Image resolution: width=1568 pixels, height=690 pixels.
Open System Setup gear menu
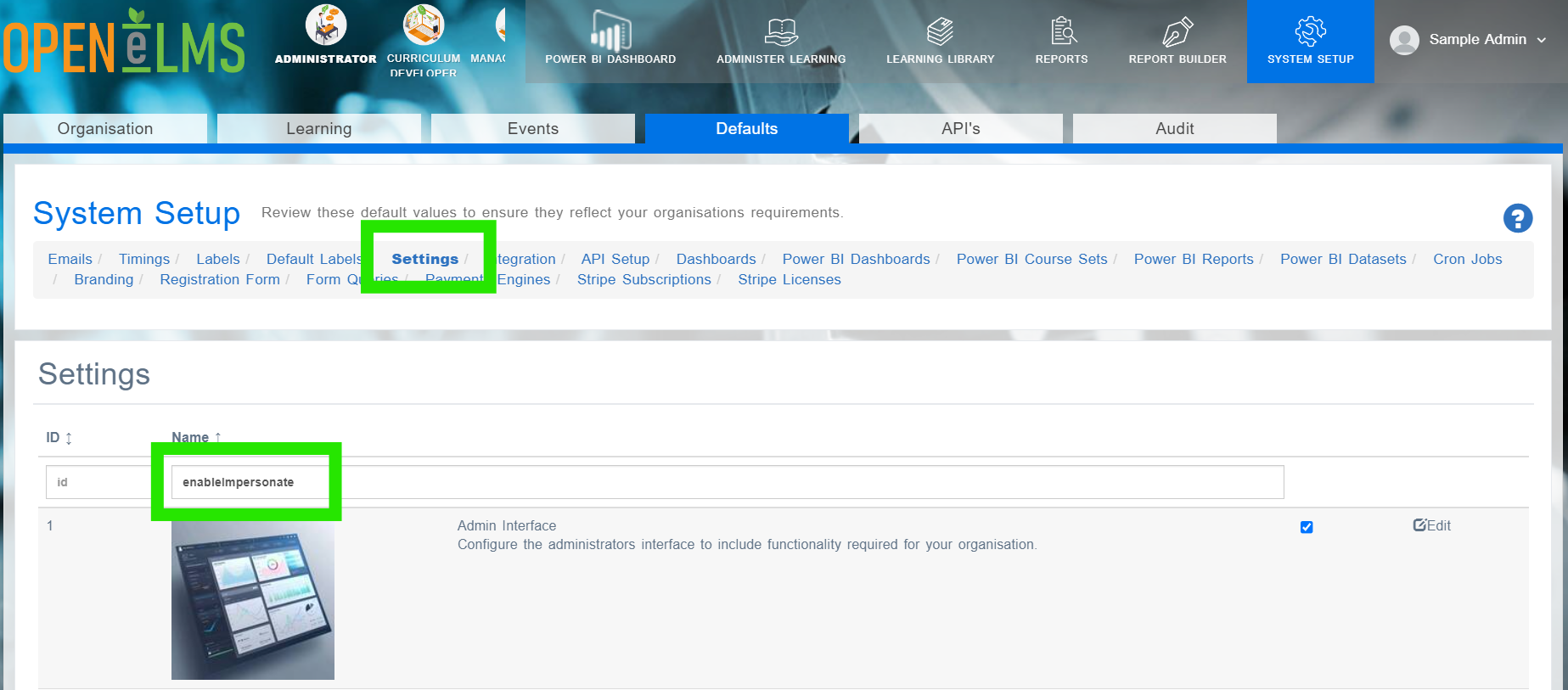[x=1311, y=40]
